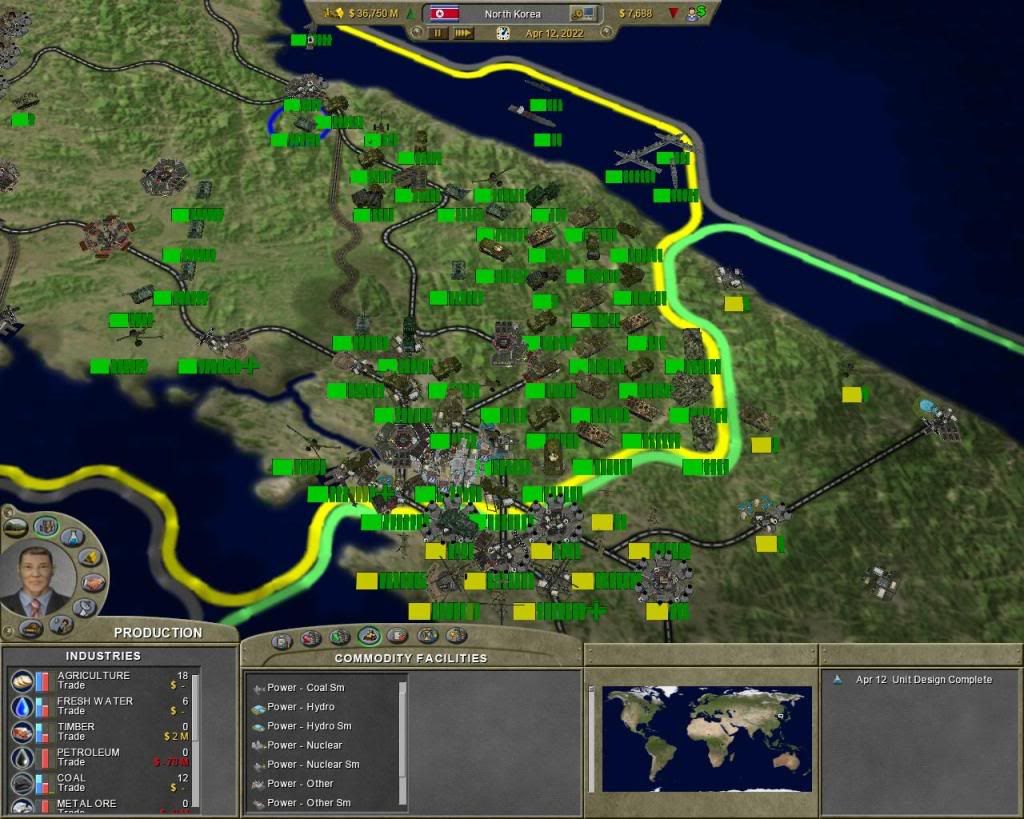Select the second Production sub-tab red icon

(x=312, y=637)
